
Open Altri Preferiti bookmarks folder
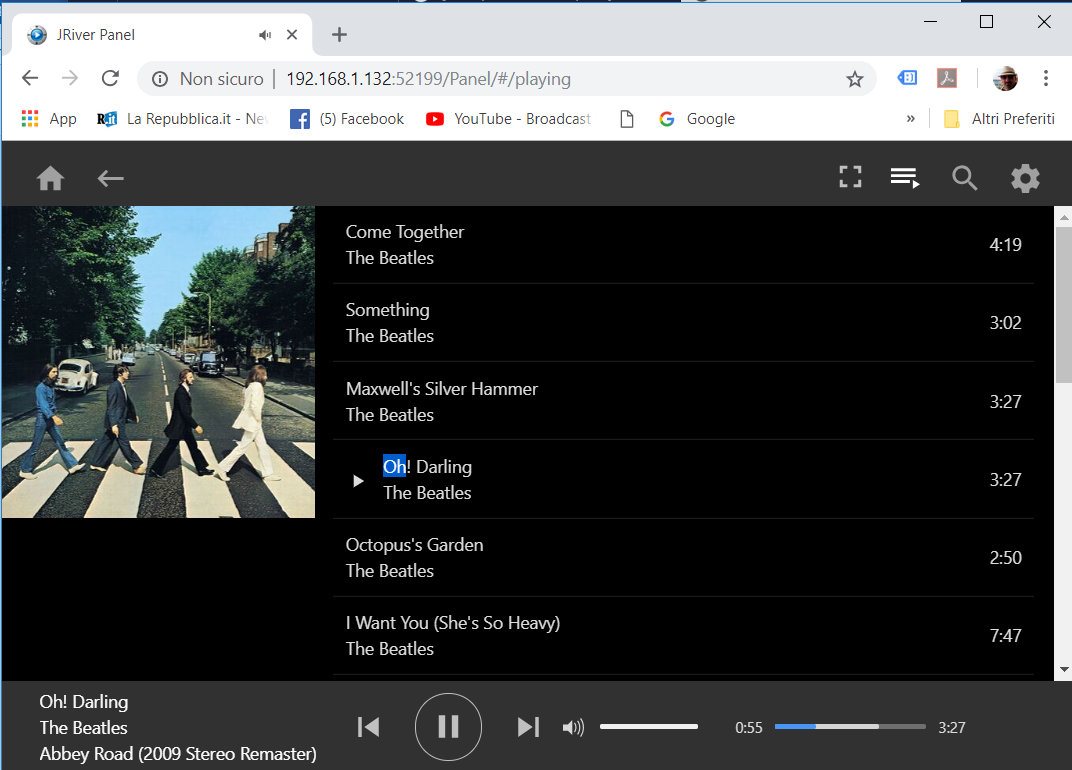(999, 119)
